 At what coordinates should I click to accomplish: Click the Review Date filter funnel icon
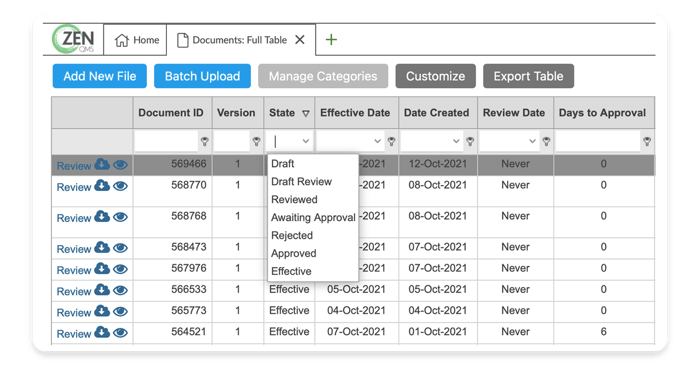pyautogui.click(x=546, y=142)
